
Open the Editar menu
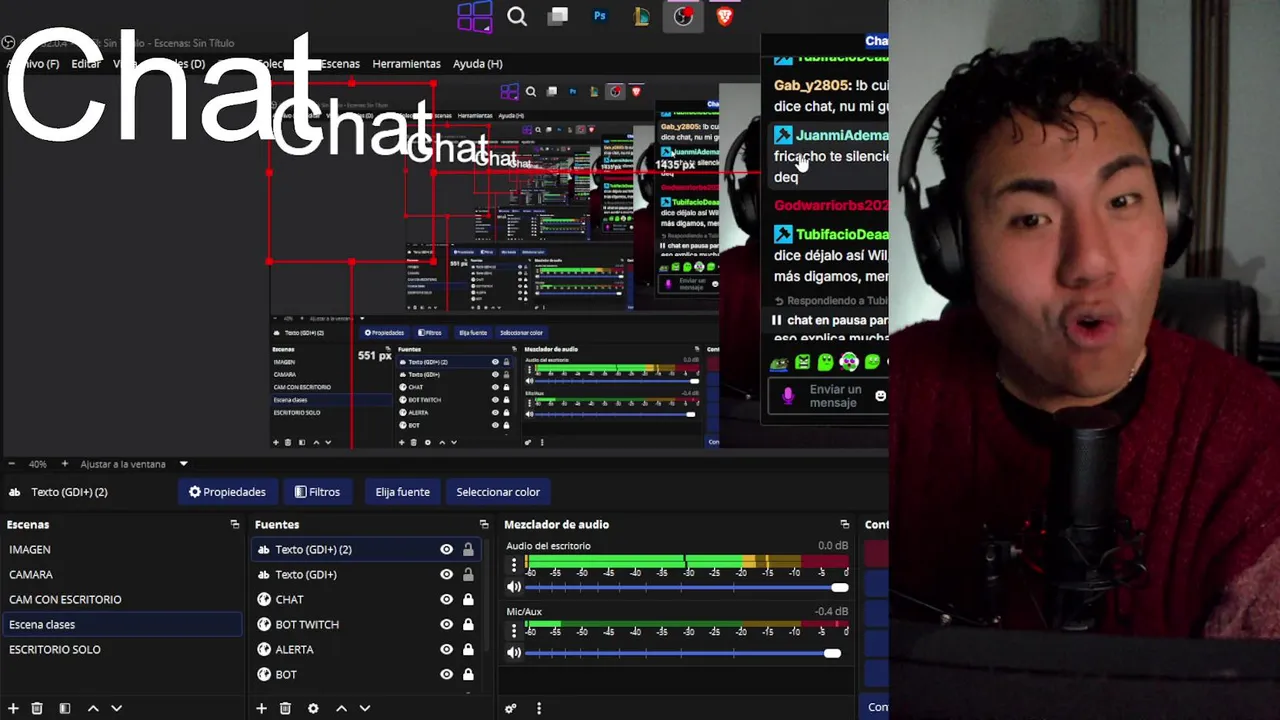86,64
